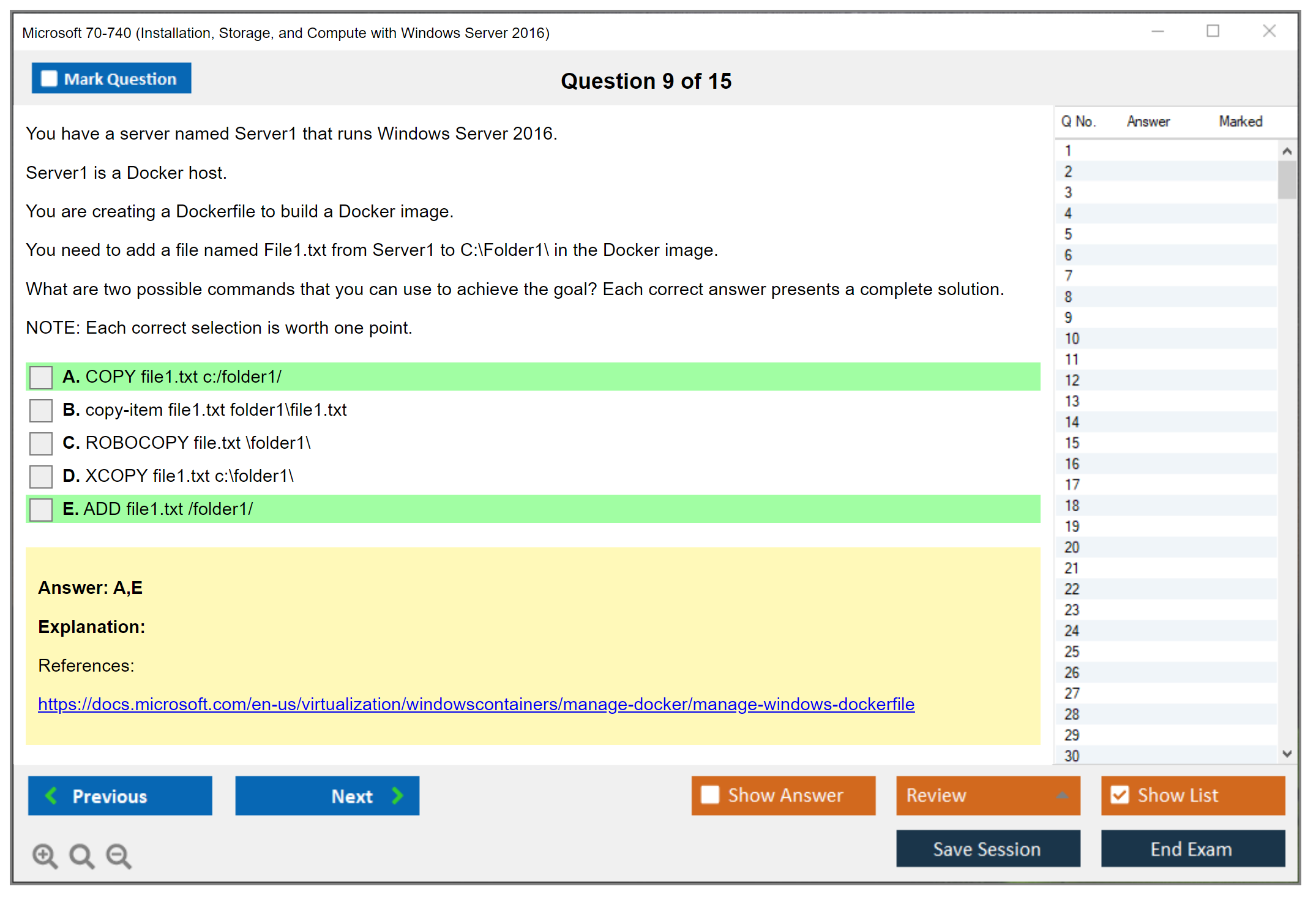
Task: Toggle the Show Answer checkbox
Action: point(710,795)
